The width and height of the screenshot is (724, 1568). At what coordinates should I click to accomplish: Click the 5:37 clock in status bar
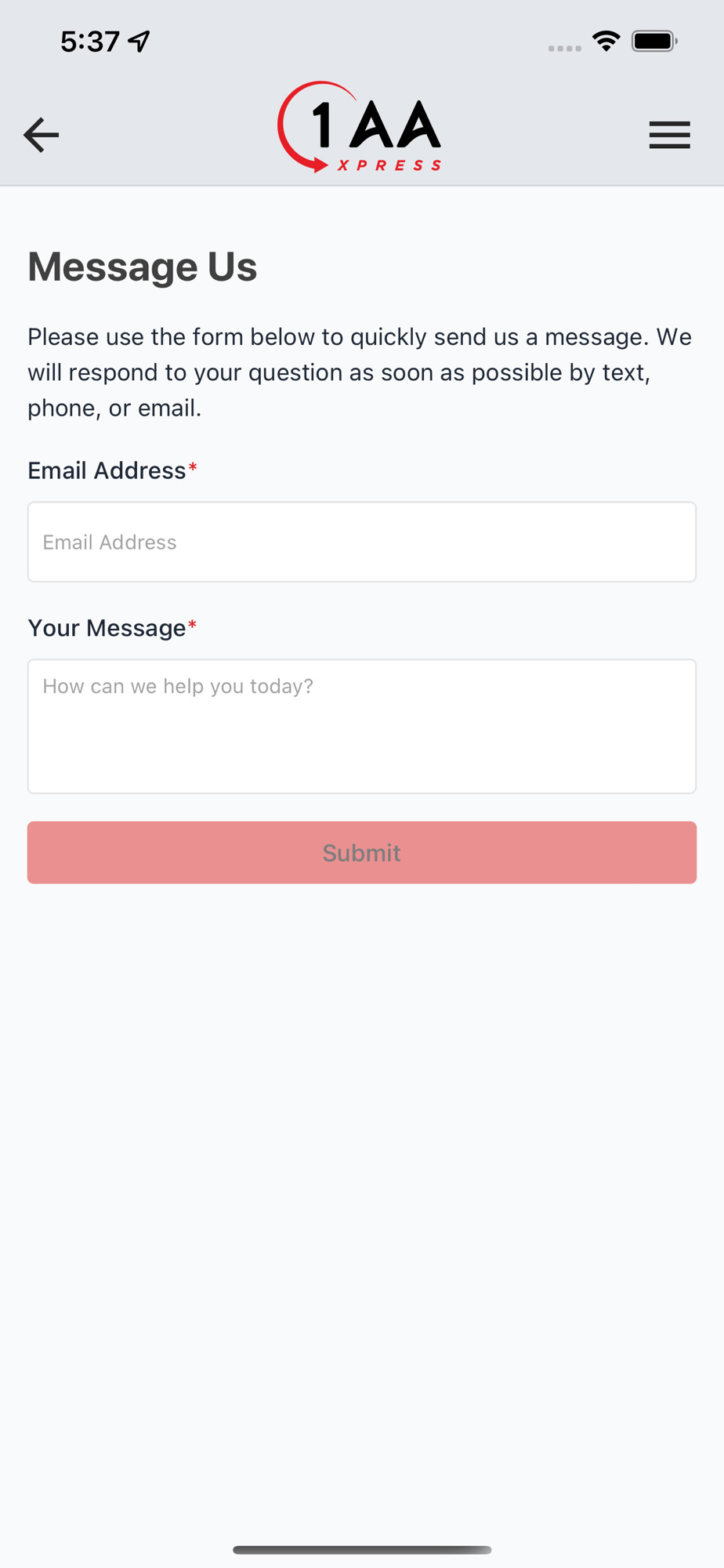[x=90, y=41]
